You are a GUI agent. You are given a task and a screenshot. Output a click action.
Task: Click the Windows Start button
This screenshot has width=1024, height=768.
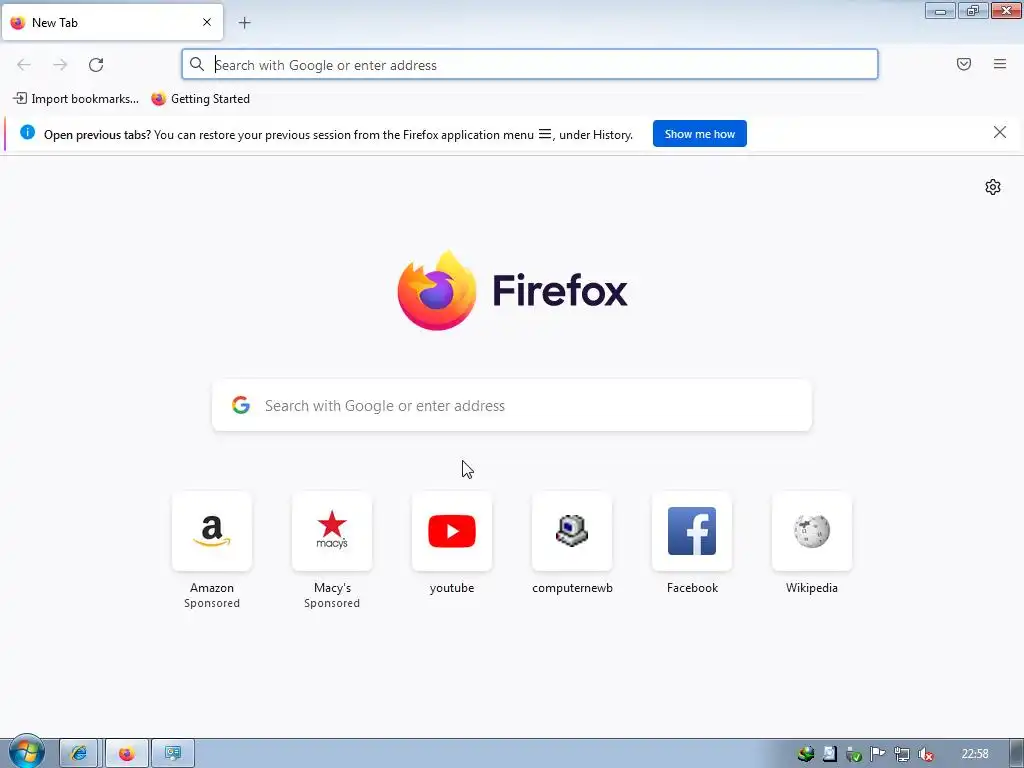coord(26,752)
